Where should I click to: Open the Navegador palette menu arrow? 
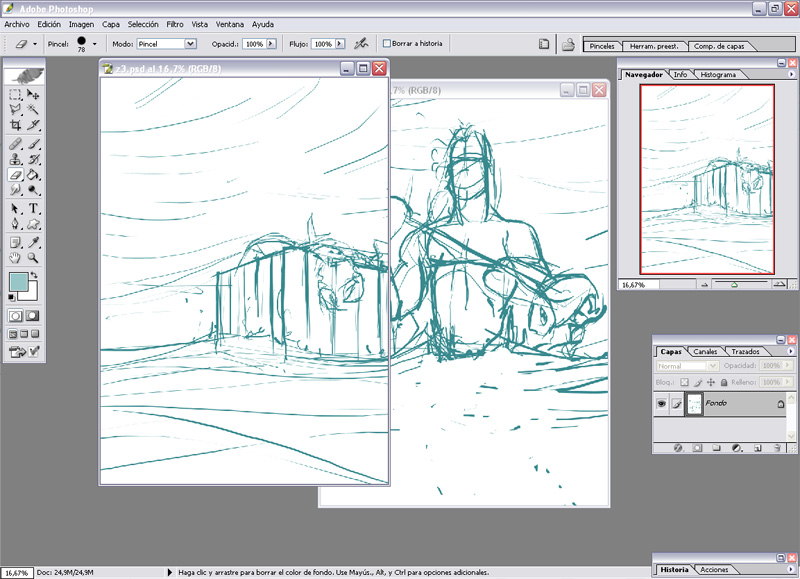(791, 74)
